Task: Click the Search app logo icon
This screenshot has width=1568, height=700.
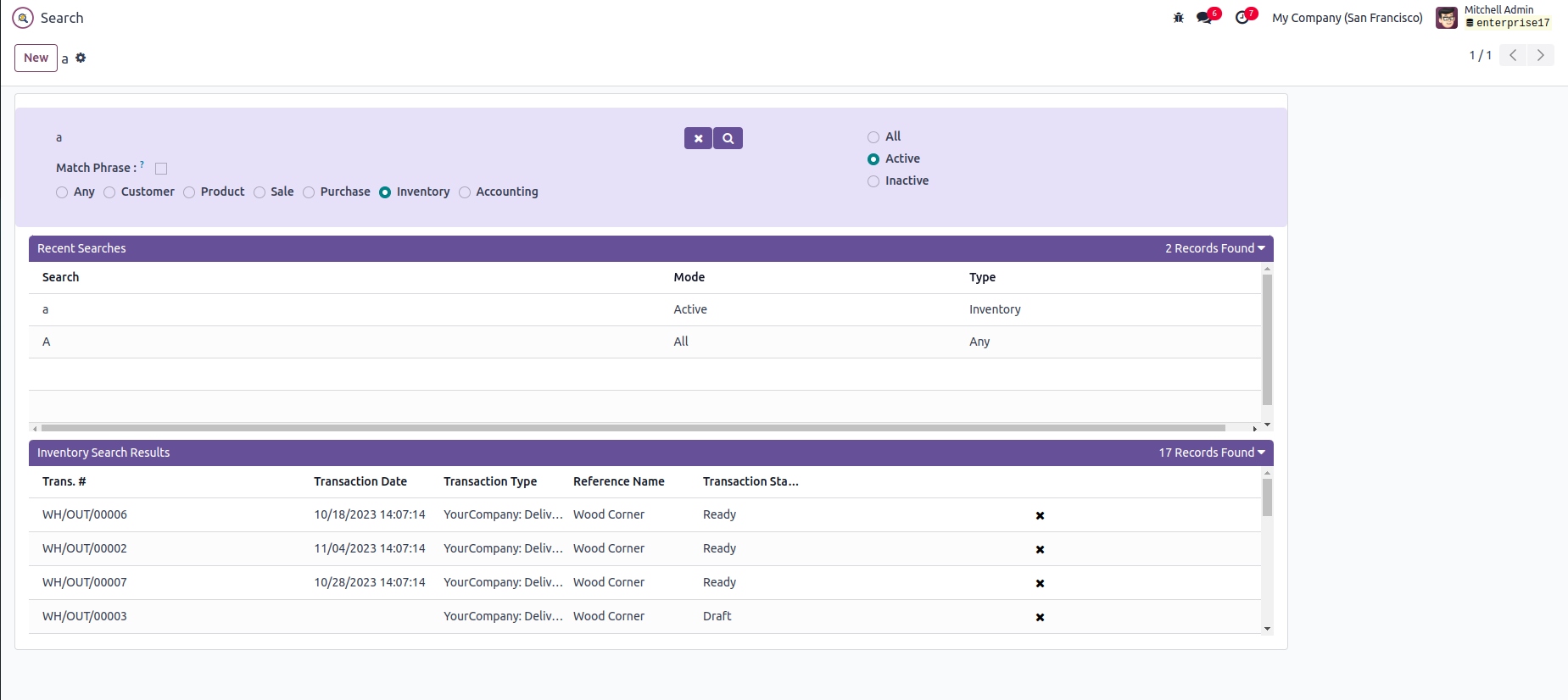Action: 23,18
